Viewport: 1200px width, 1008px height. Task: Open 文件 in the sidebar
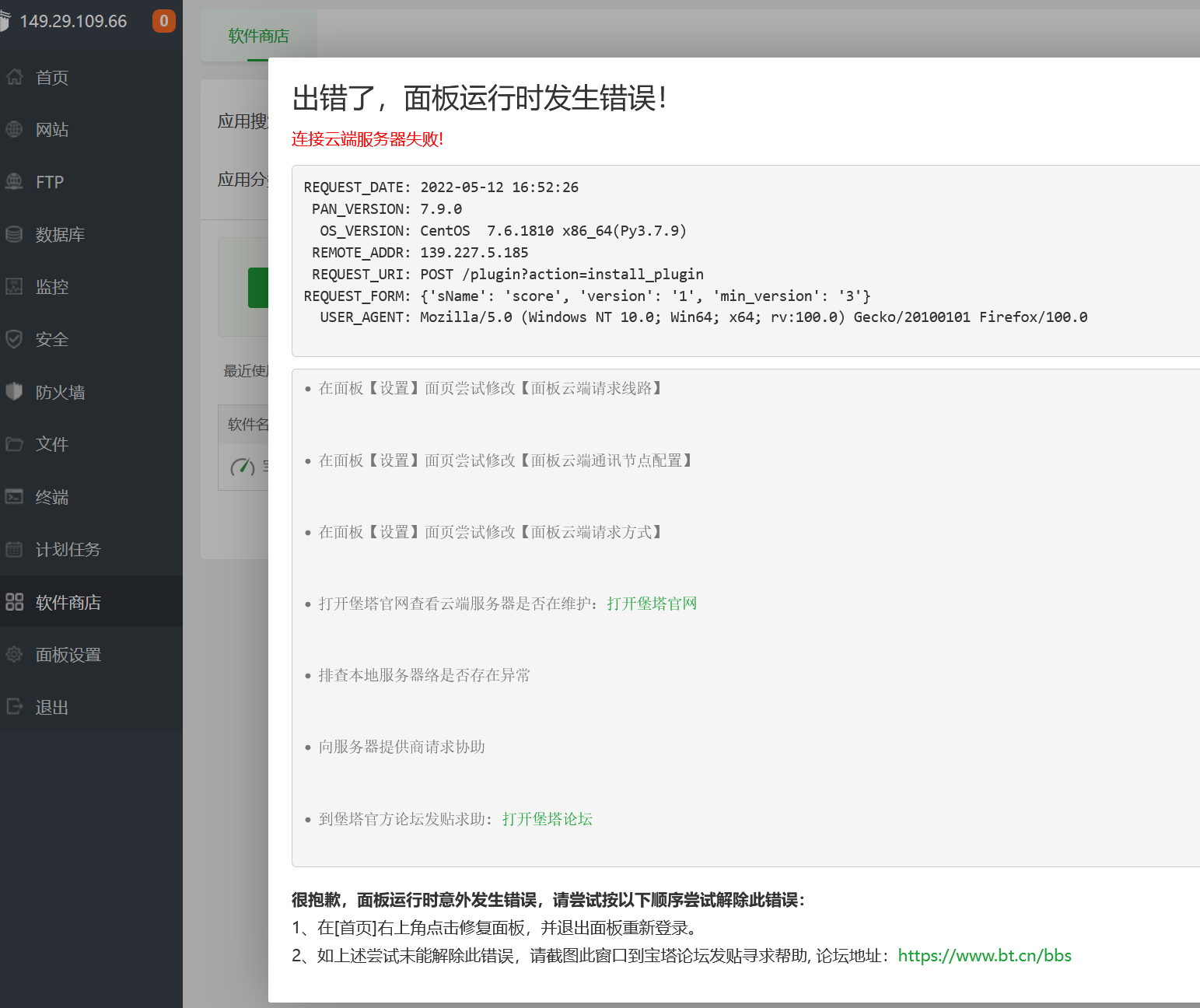pos(91,444)
